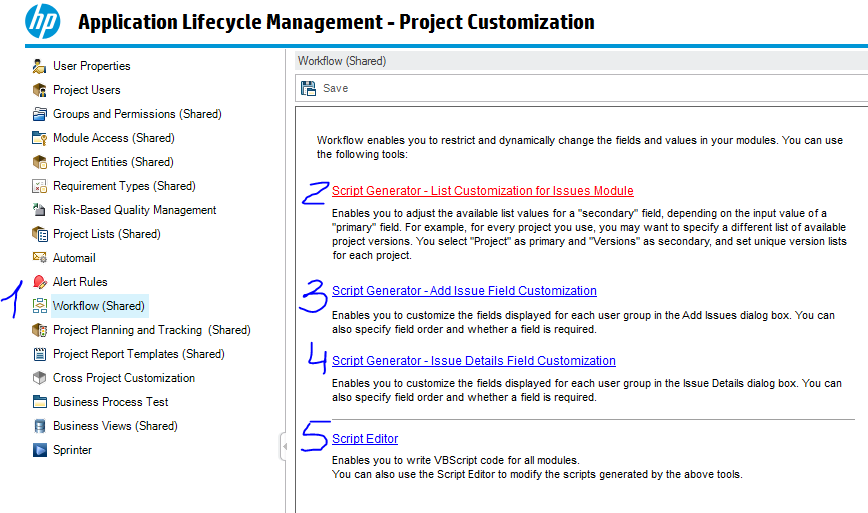
Task: Click the HP logo
Action: click(x=42, y=21)
